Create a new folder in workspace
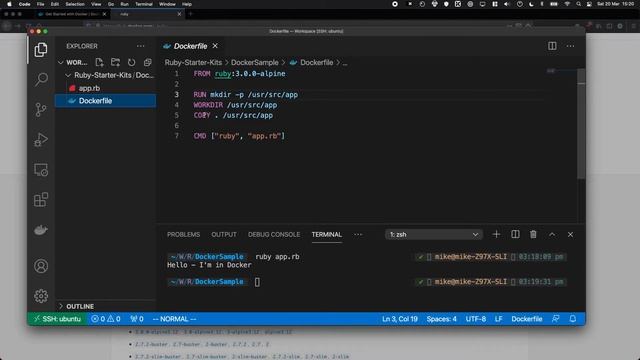The image size is (640, 360). tap(116, 62)
